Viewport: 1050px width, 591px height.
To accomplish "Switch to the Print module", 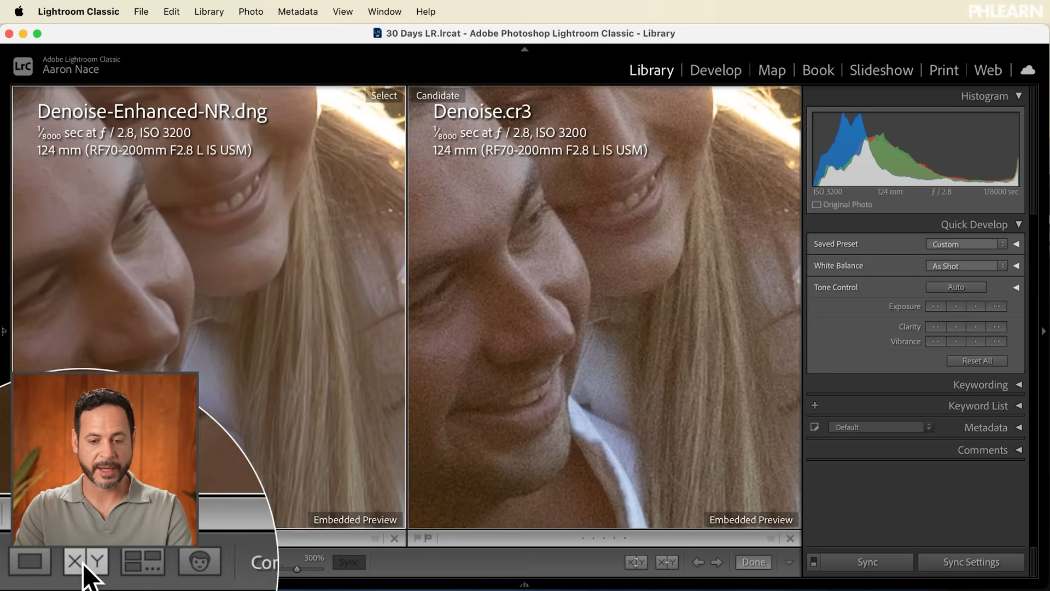I will click(944, 70).
